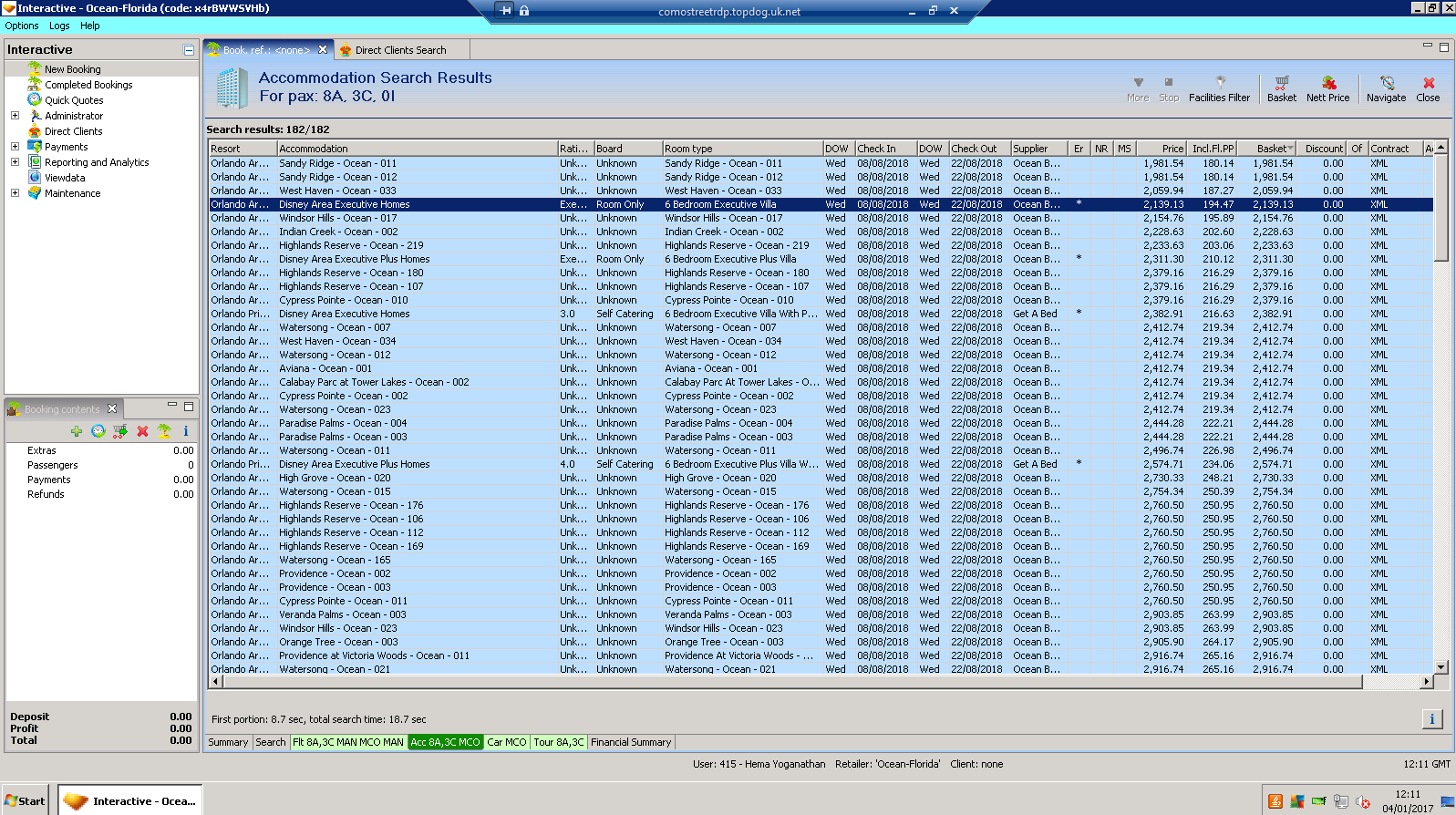This screenshot has width=1456, height=815.
Task: Select the Acc 8A,3C MCO tab
Action: pos(445,742)
